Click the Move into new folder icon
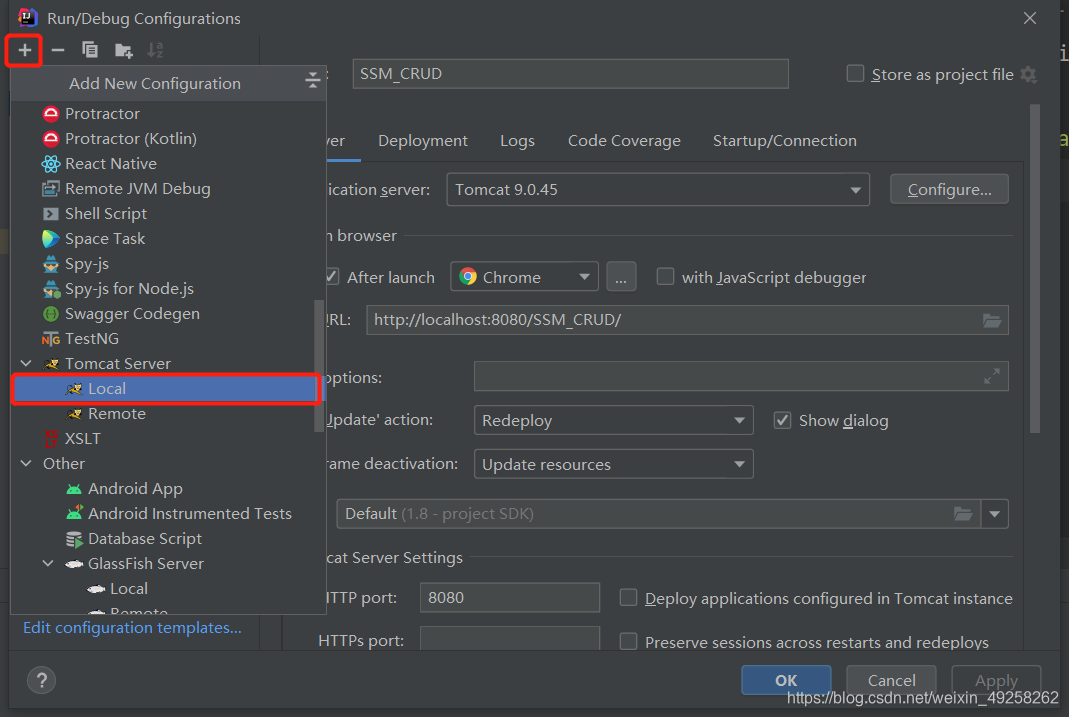Image resolution: width=1069 pixels, height=717 pixels. (123, 50)
